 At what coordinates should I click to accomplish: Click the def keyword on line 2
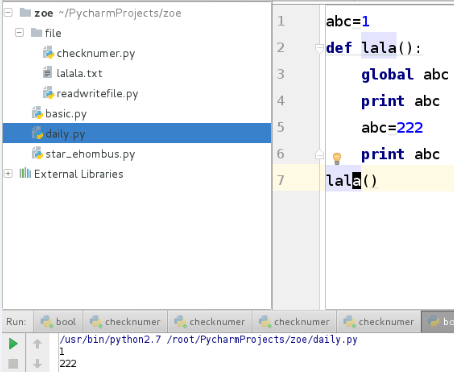click(x=339, y=48)
